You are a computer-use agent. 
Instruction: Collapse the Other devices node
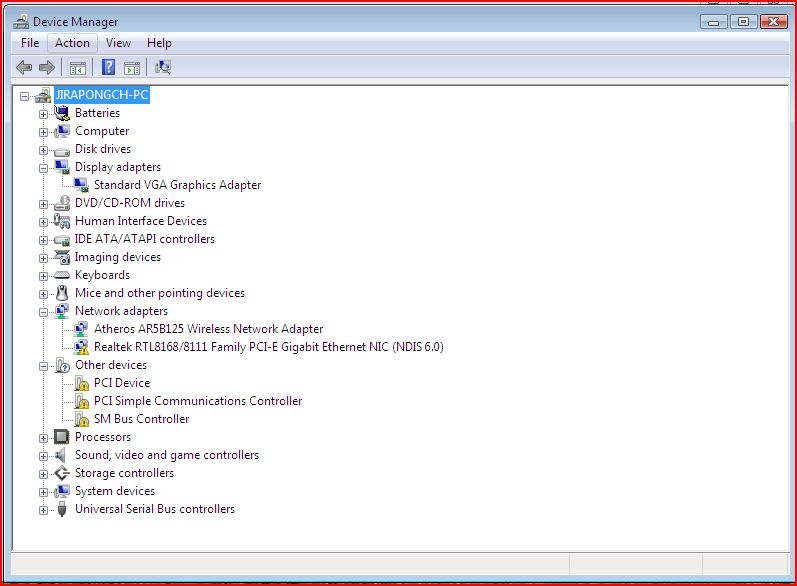(x=43, y=366)
